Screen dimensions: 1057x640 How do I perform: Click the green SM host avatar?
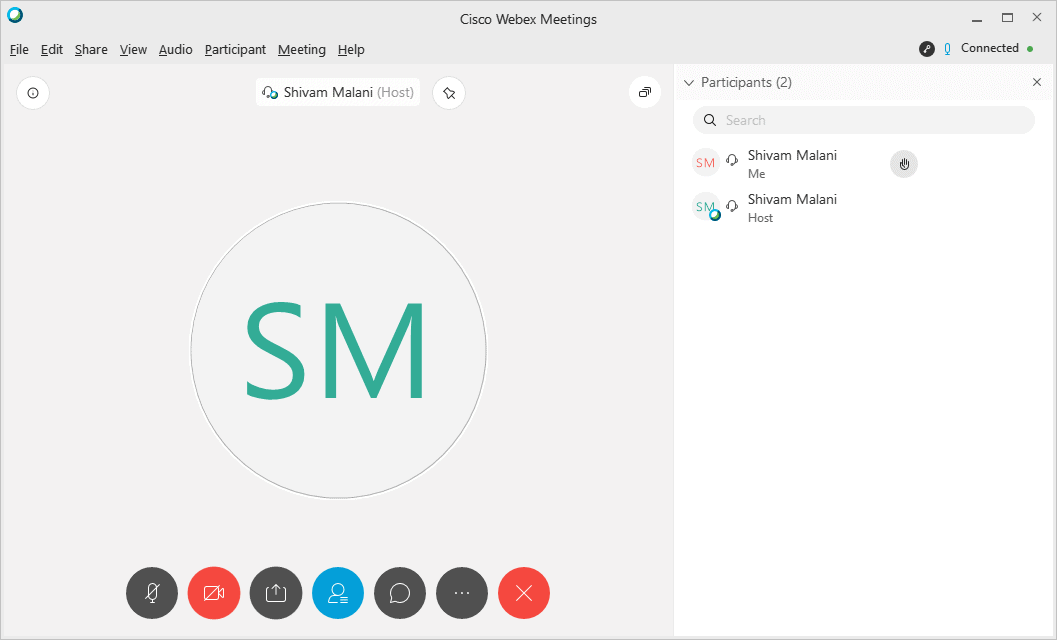pos(706,206)
